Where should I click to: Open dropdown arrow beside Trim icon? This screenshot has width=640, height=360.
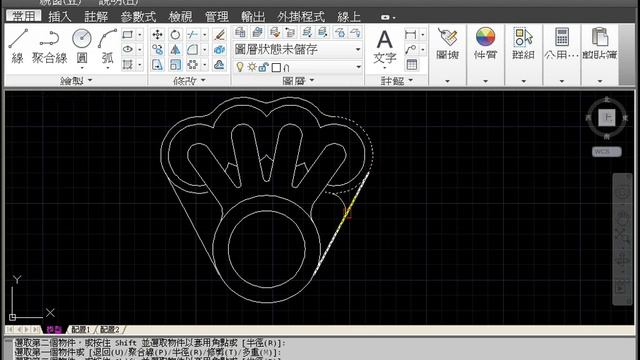point(204,34)
